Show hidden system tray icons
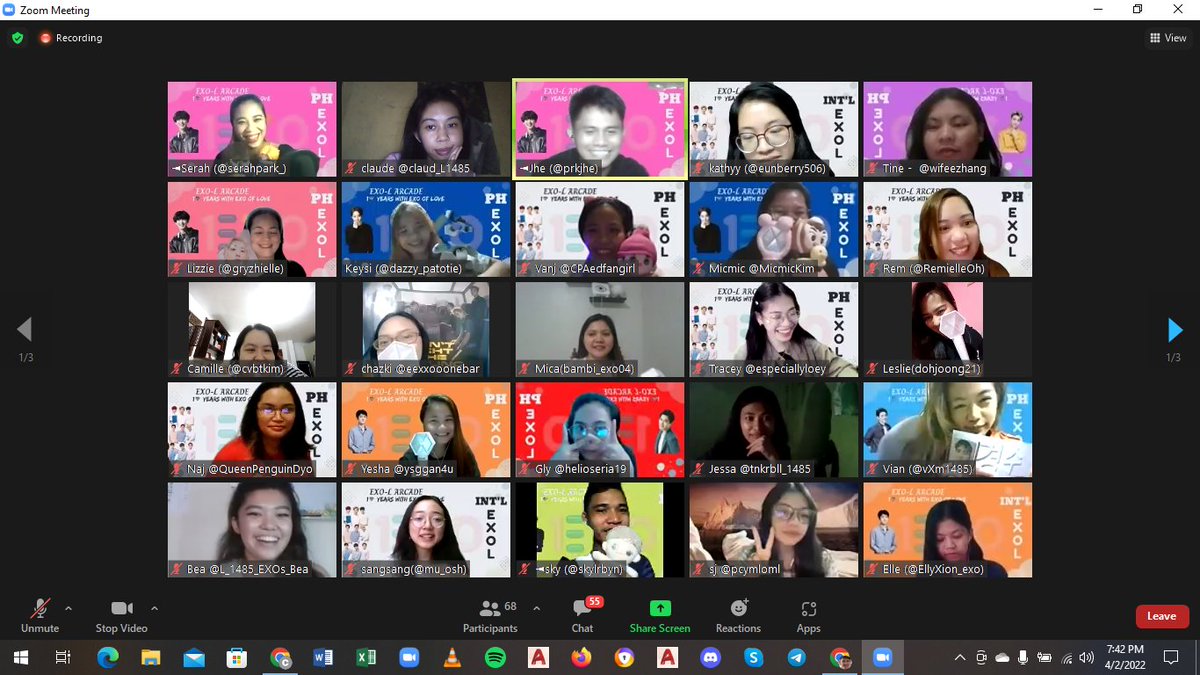The image size is (1200, 675). 960,658
